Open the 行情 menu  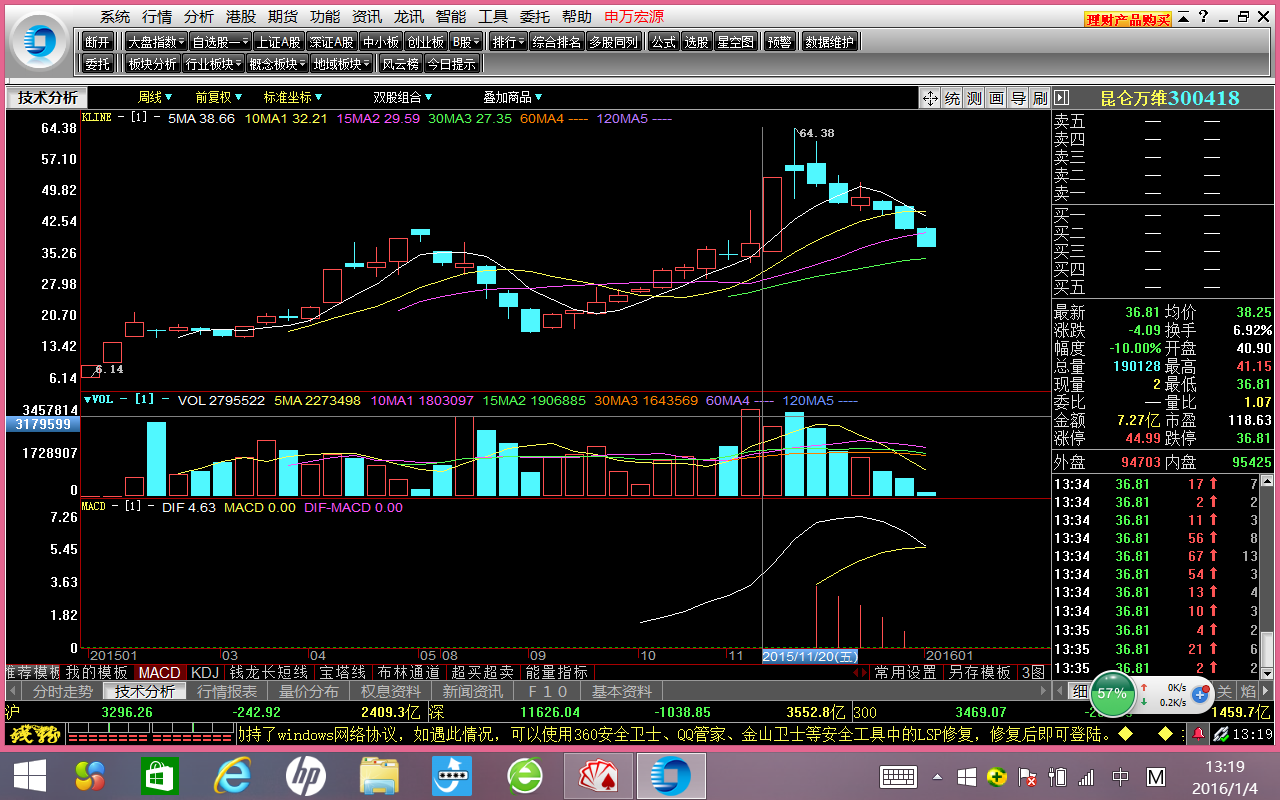tap(157, 17)
